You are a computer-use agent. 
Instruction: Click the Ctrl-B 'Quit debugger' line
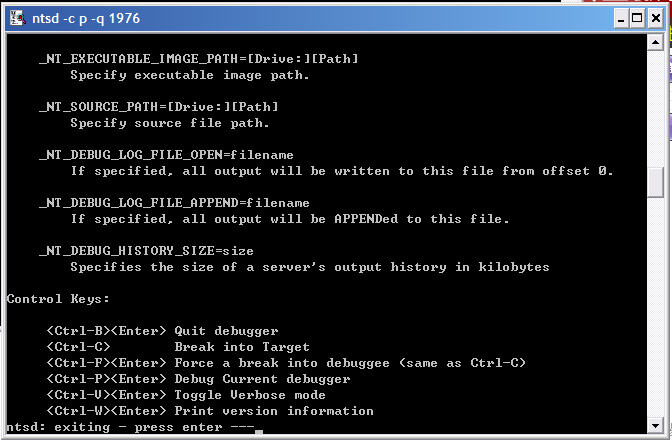click(x=162, y=331)
